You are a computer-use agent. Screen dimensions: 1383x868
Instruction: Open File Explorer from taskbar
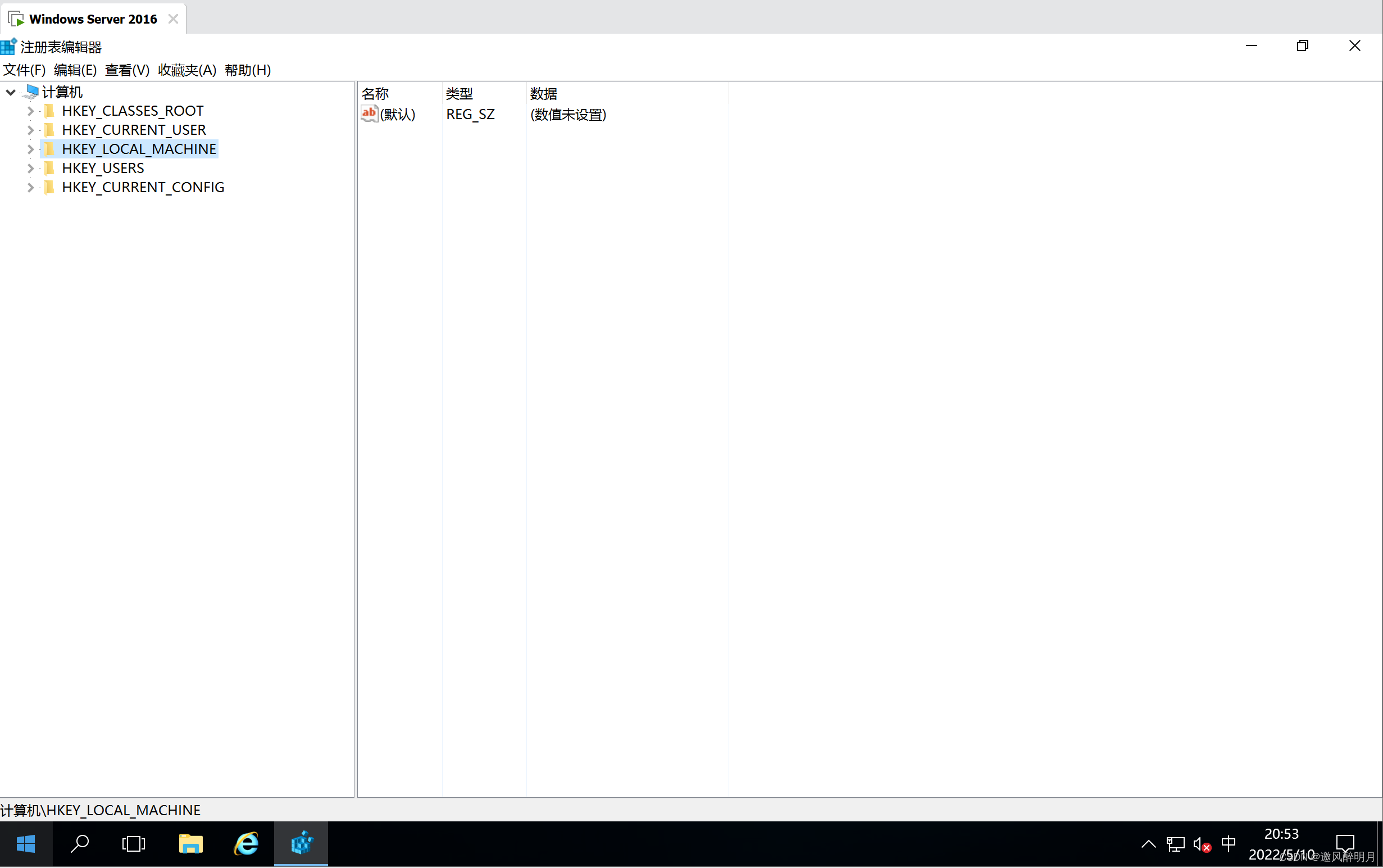[190, 844]
